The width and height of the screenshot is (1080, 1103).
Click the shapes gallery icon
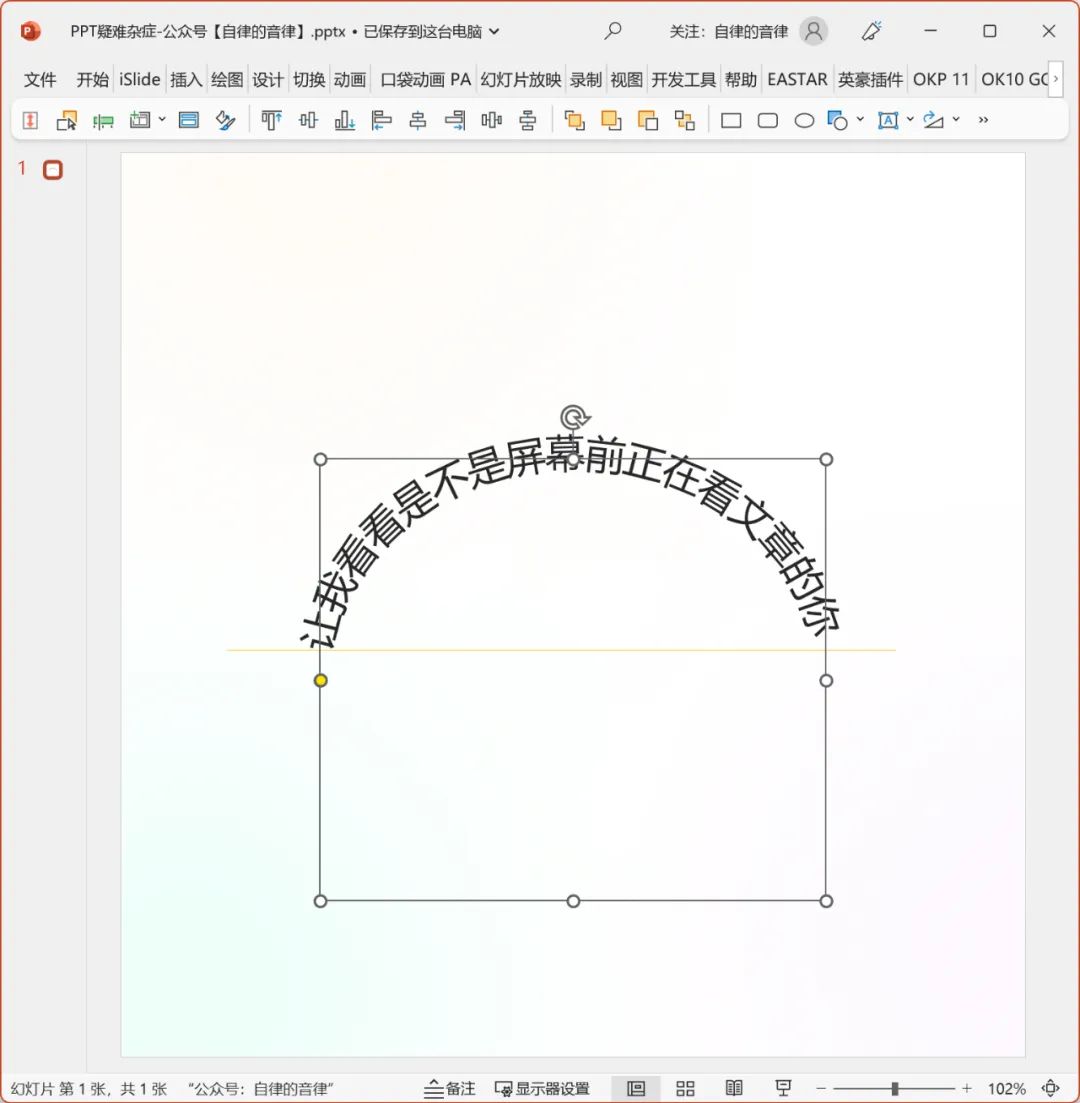(x=837, y=120)
